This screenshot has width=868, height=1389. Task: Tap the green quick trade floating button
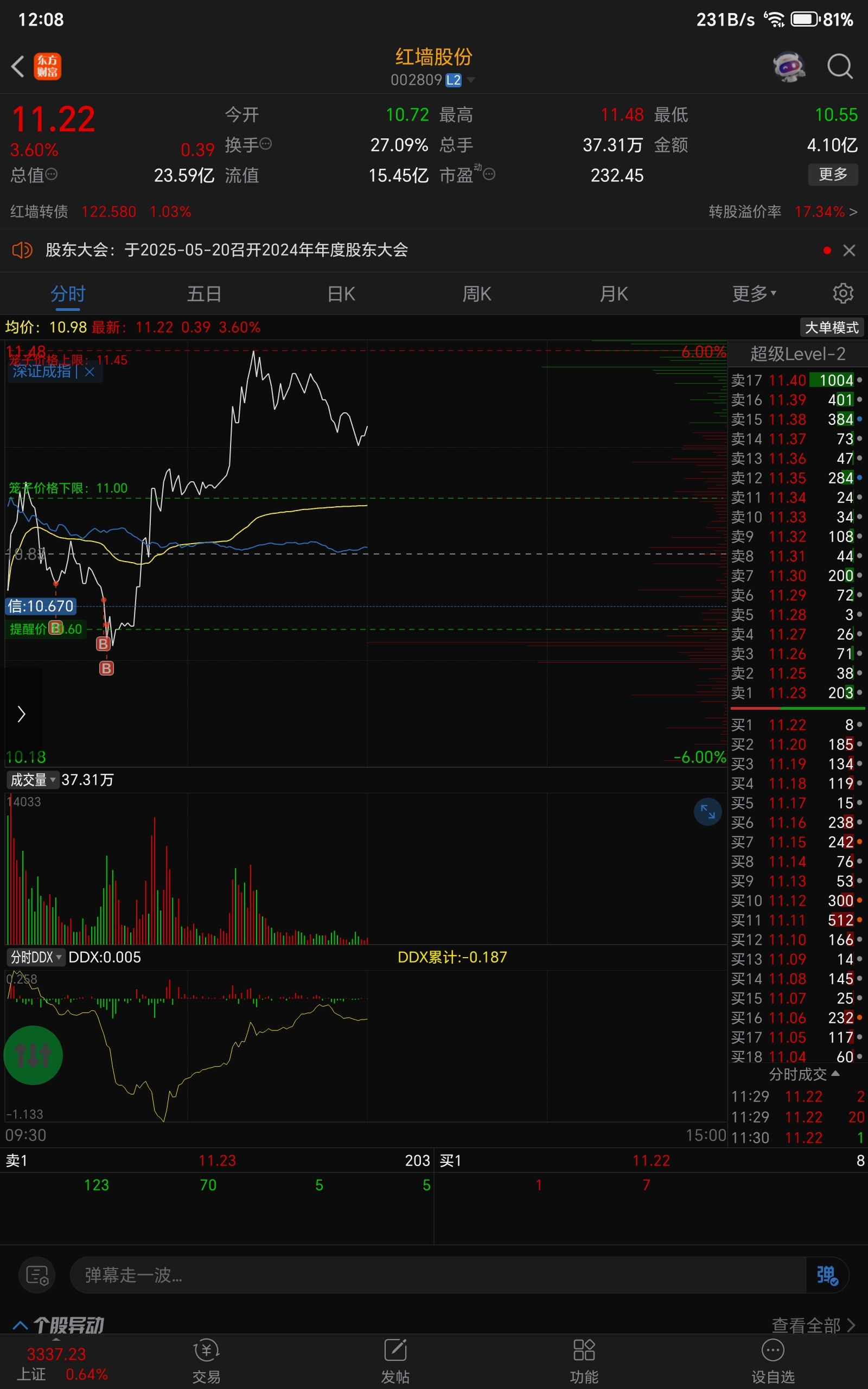pyautogui.click(x=33, y=1055)
